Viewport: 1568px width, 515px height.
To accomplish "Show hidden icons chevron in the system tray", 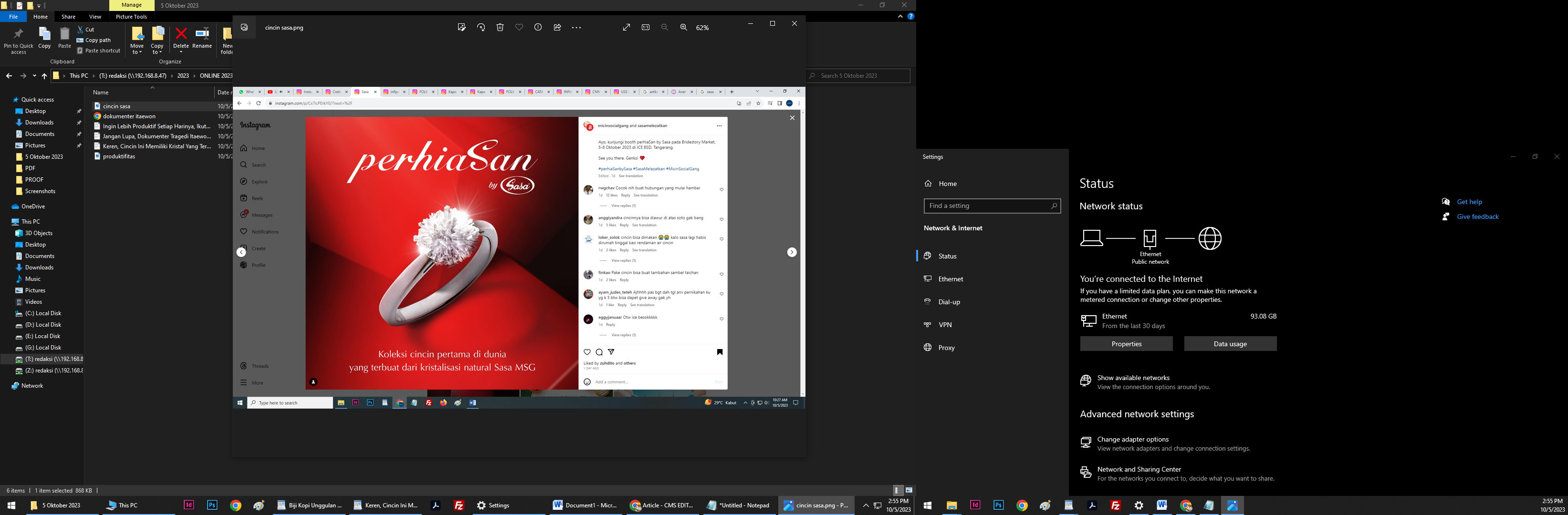I will (x=866, y=505).
